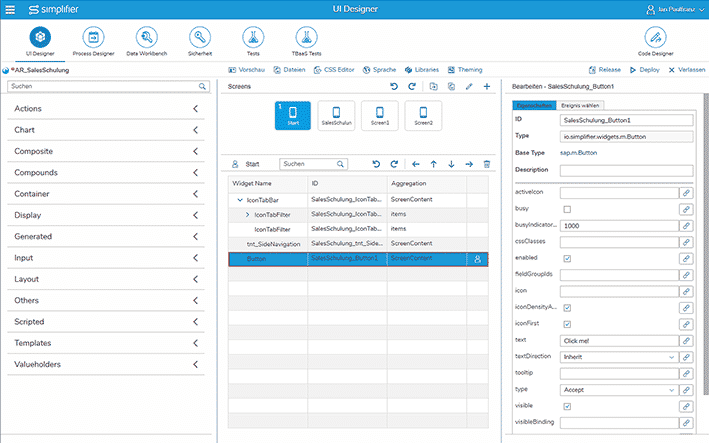The image size is (709, 443).
Task: Move widget down with arrow icon
Action: pyautogui.click(x=451, y=164)
